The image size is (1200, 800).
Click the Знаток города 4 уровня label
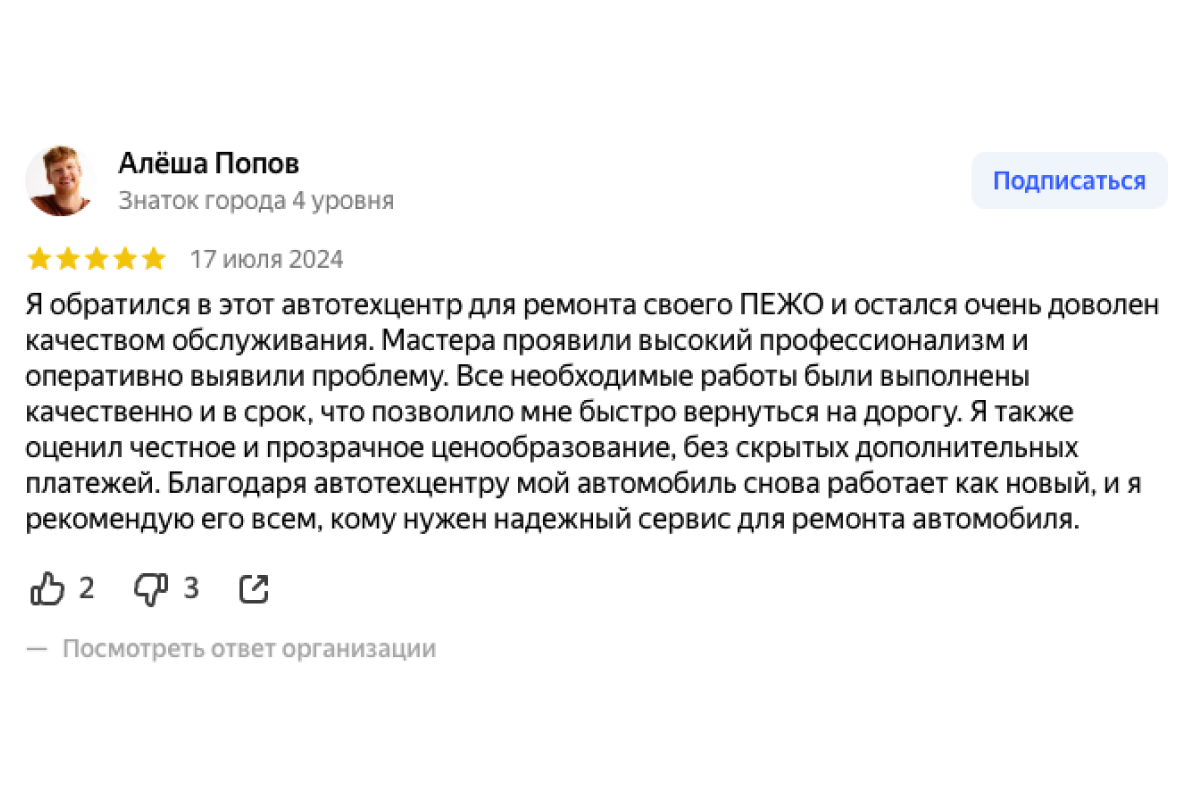tap(256, 200)
